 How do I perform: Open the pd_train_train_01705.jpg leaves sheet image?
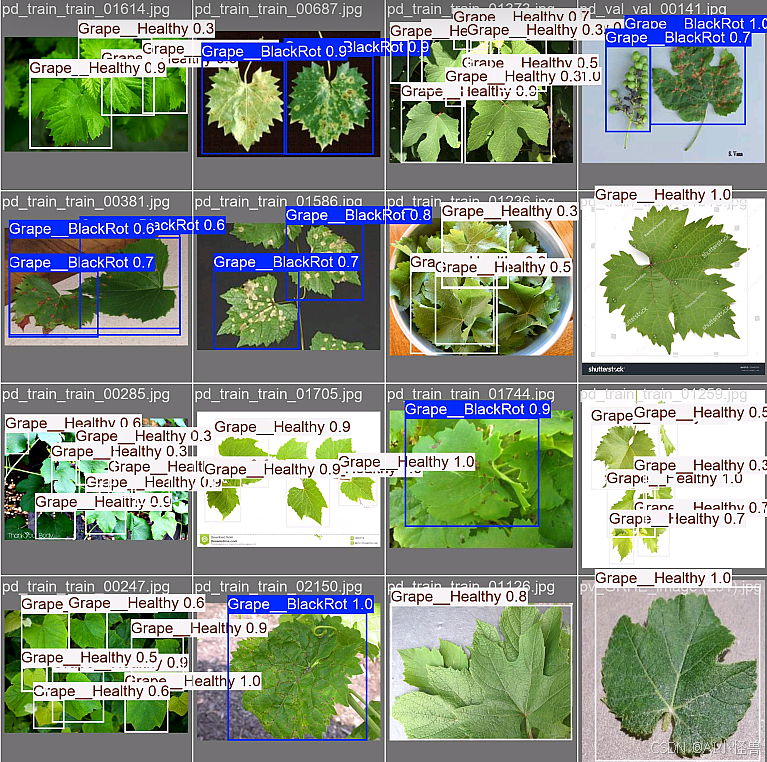288,479
